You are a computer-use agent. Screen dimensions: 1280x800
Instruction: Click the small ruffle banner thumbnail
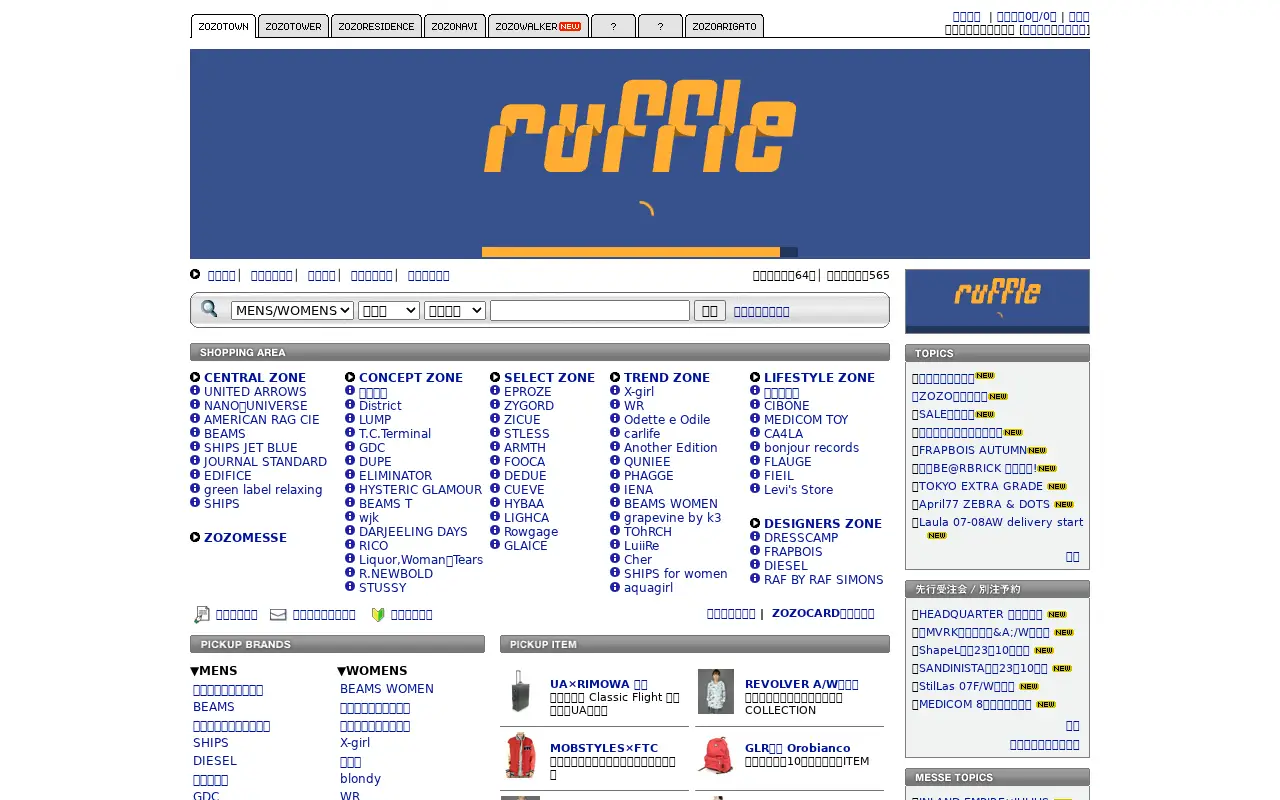tap(997, 301)
